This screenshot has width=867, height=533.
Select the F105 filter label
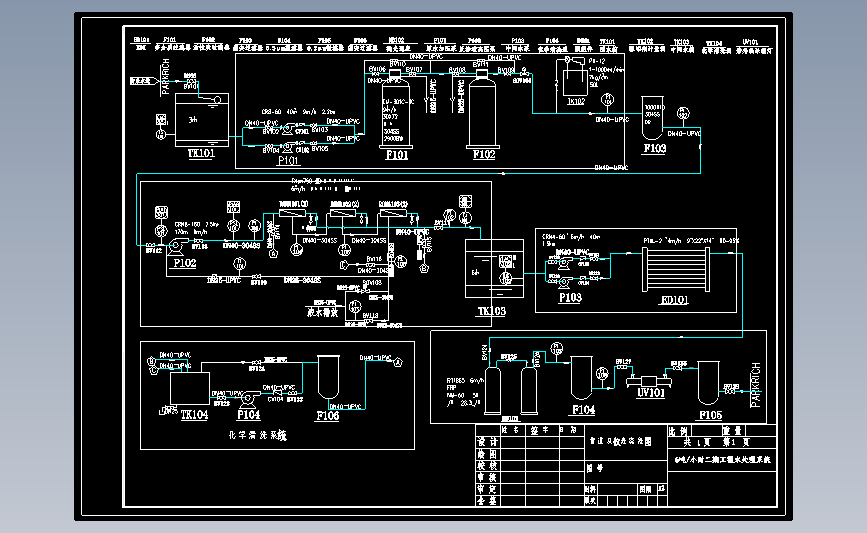pos(710,415)
